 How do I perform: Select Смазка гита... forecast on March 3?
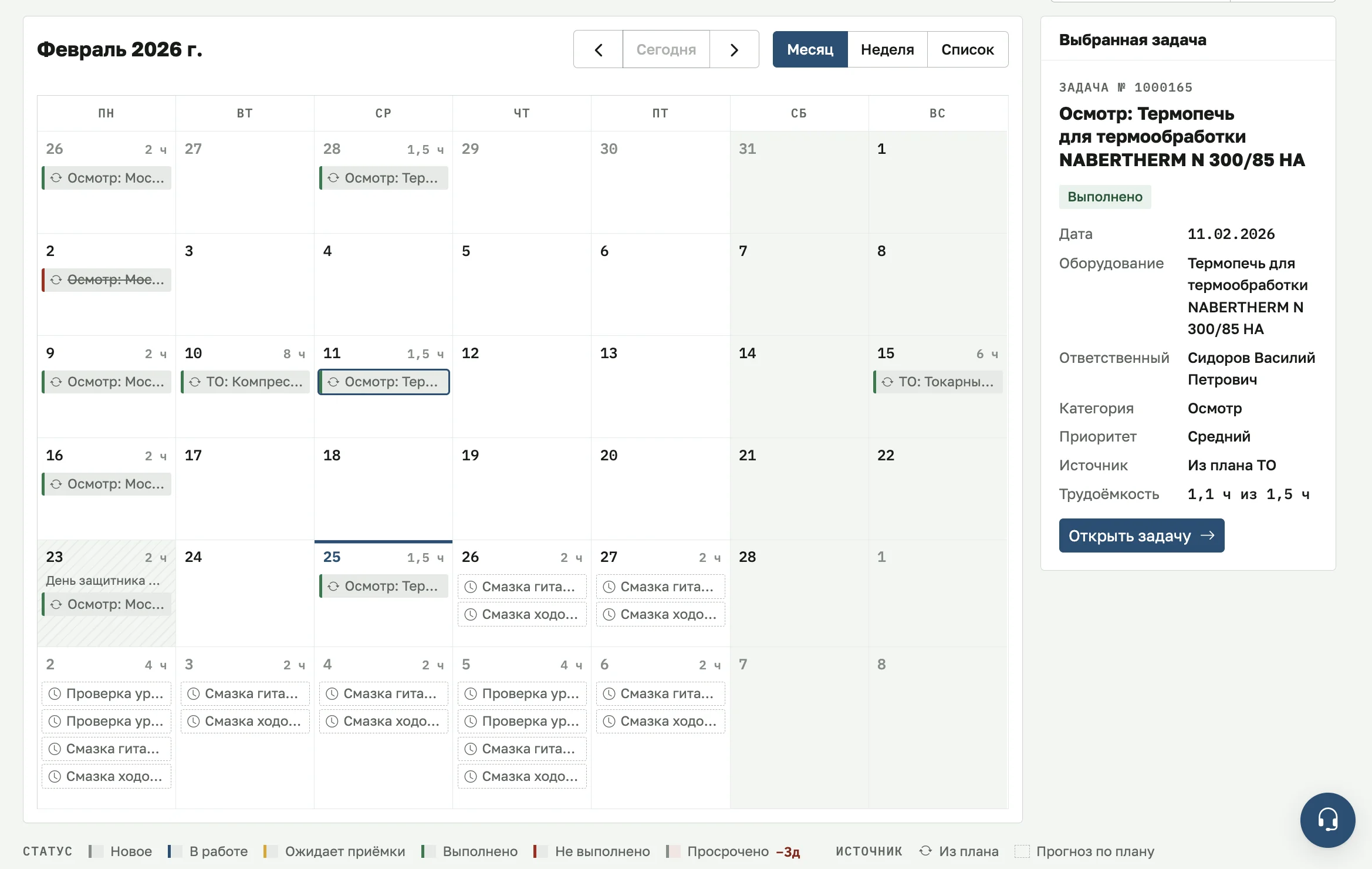pyautogui.click(x=245, y=693)
